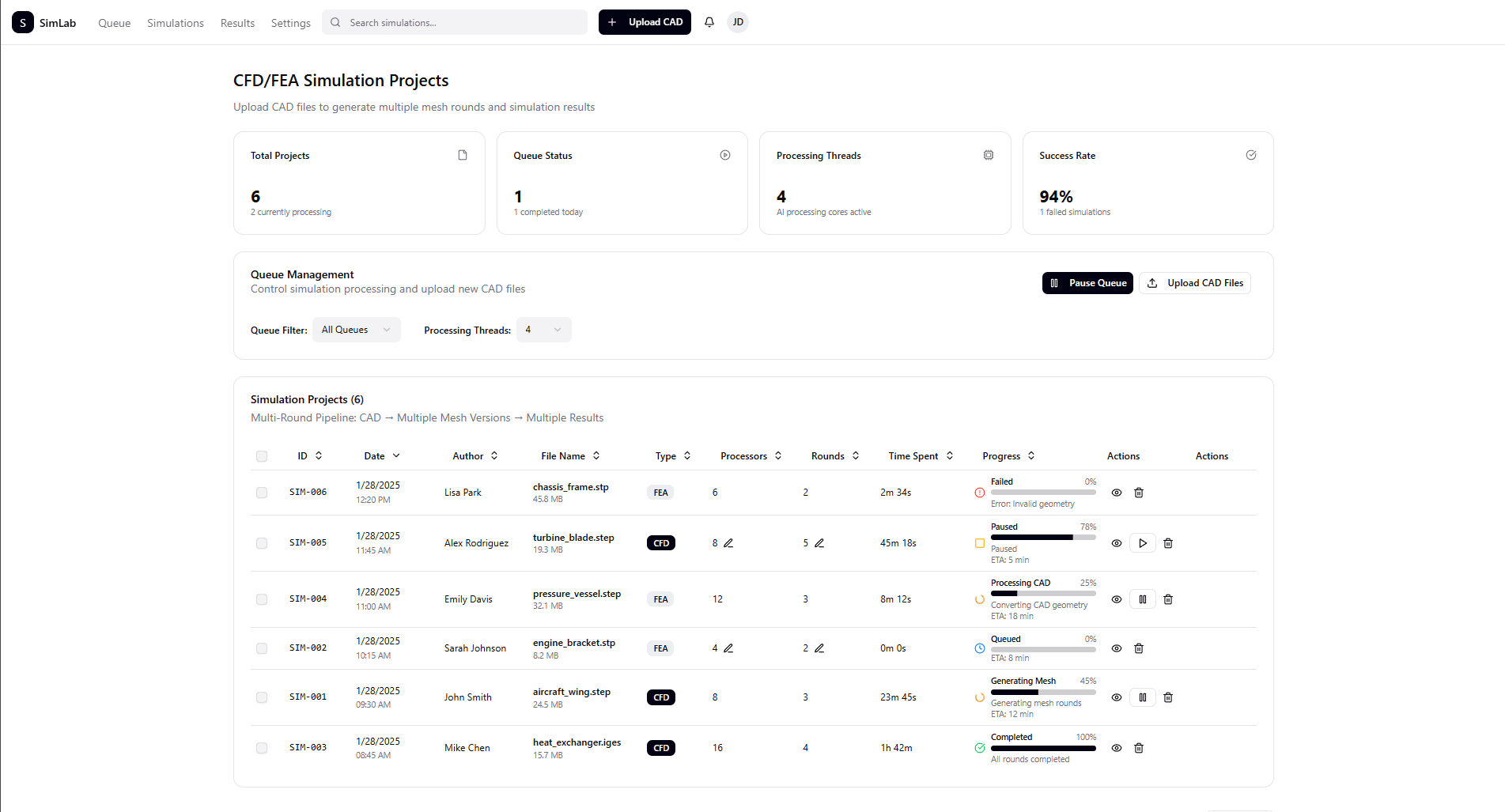Delete simulation SIM-006
Image resolution: width=1505 pixels, height=812 pixels.
point(1139,493)
